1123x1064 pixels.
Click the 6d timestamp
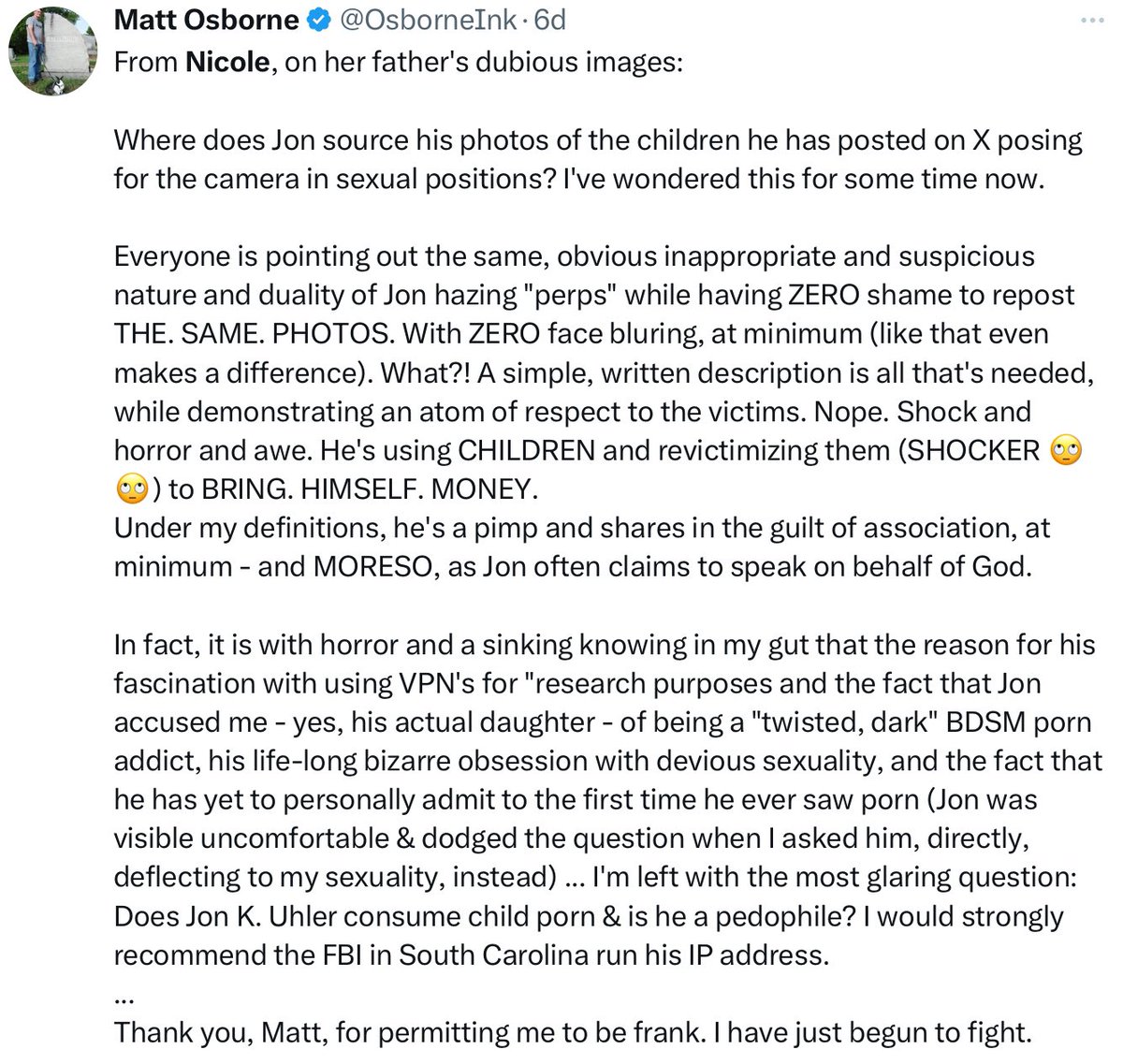coord(550,21)
